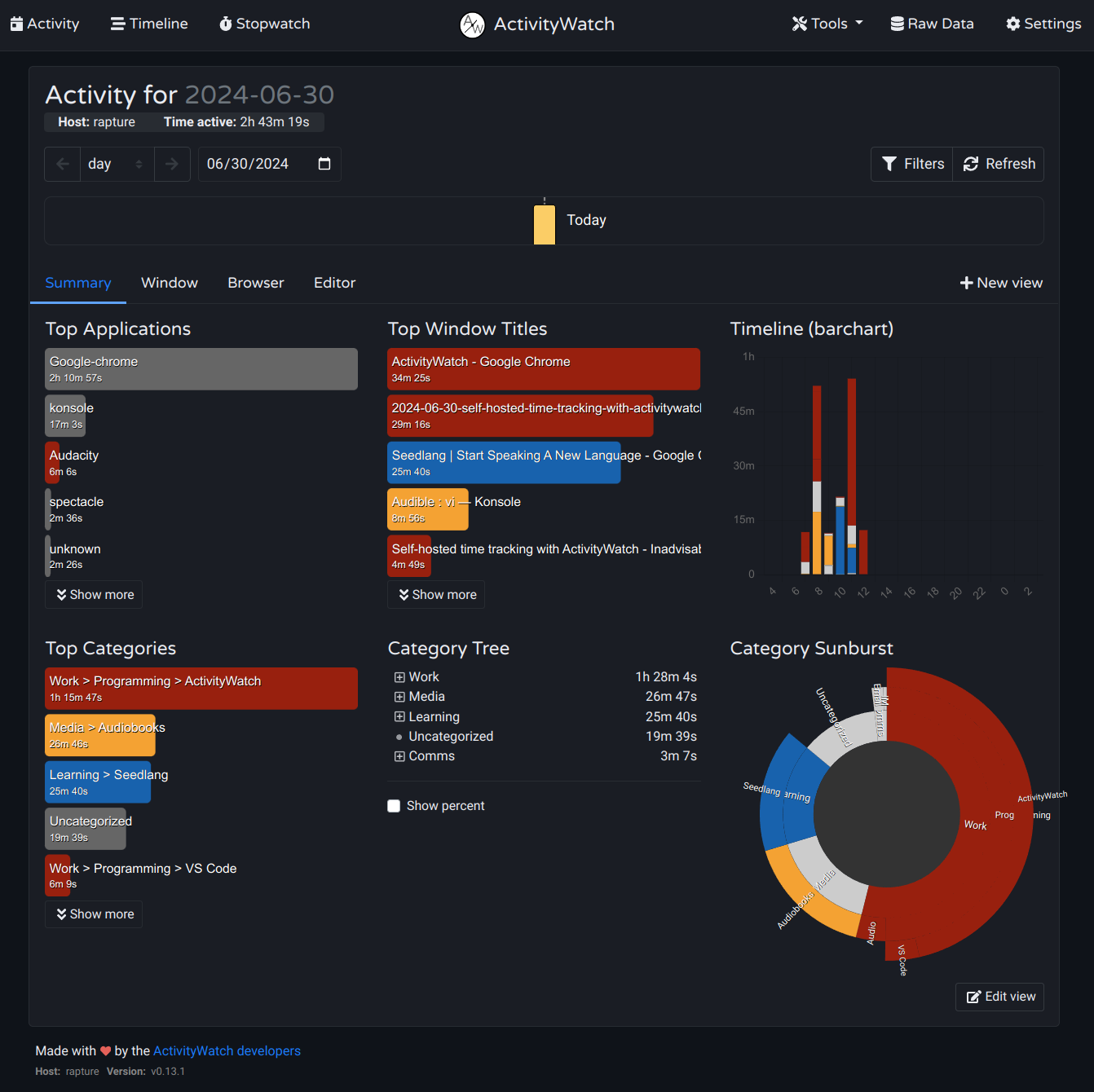Expand the Comms category tree node
Screen dimensions: 1094x1092
[x=399, y=756]
